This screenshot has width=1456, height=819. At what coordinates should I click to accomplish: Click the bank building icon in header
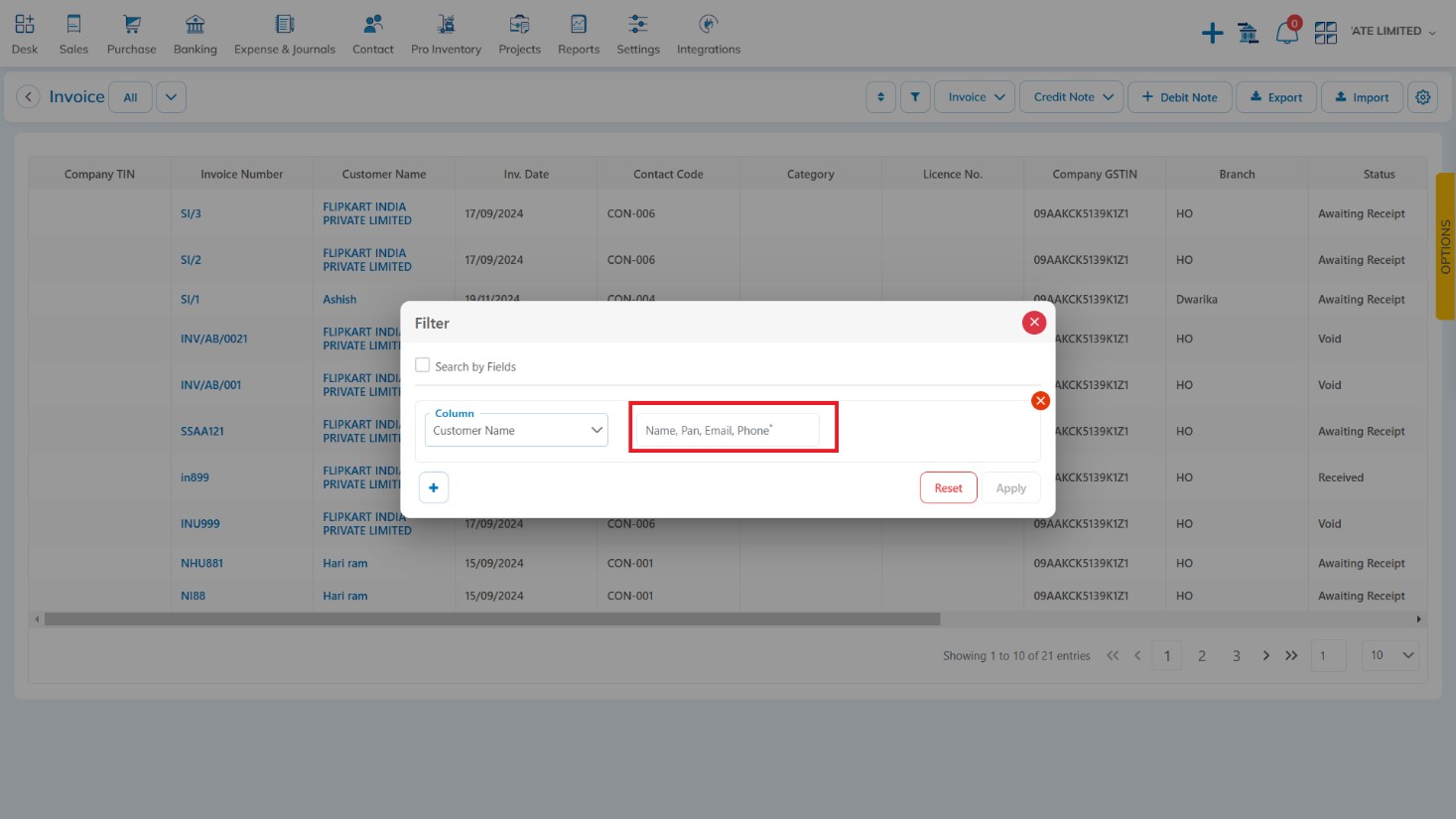pos(1249,33)
